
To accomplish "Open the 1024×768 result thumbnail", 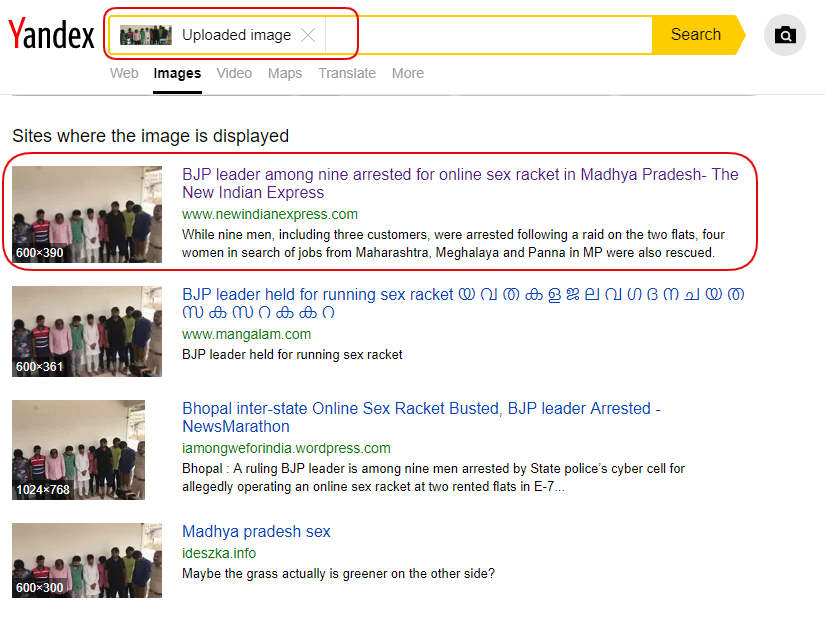I will [78, 450].
